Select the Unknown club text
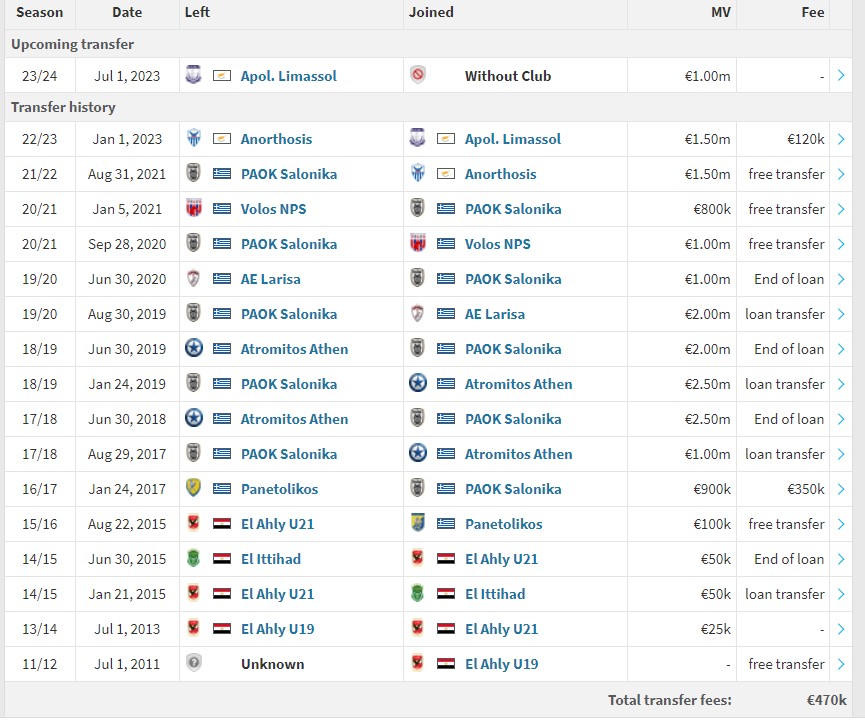Image resolution: width=865 pixels, height=722 pixels. pos(273,665)
